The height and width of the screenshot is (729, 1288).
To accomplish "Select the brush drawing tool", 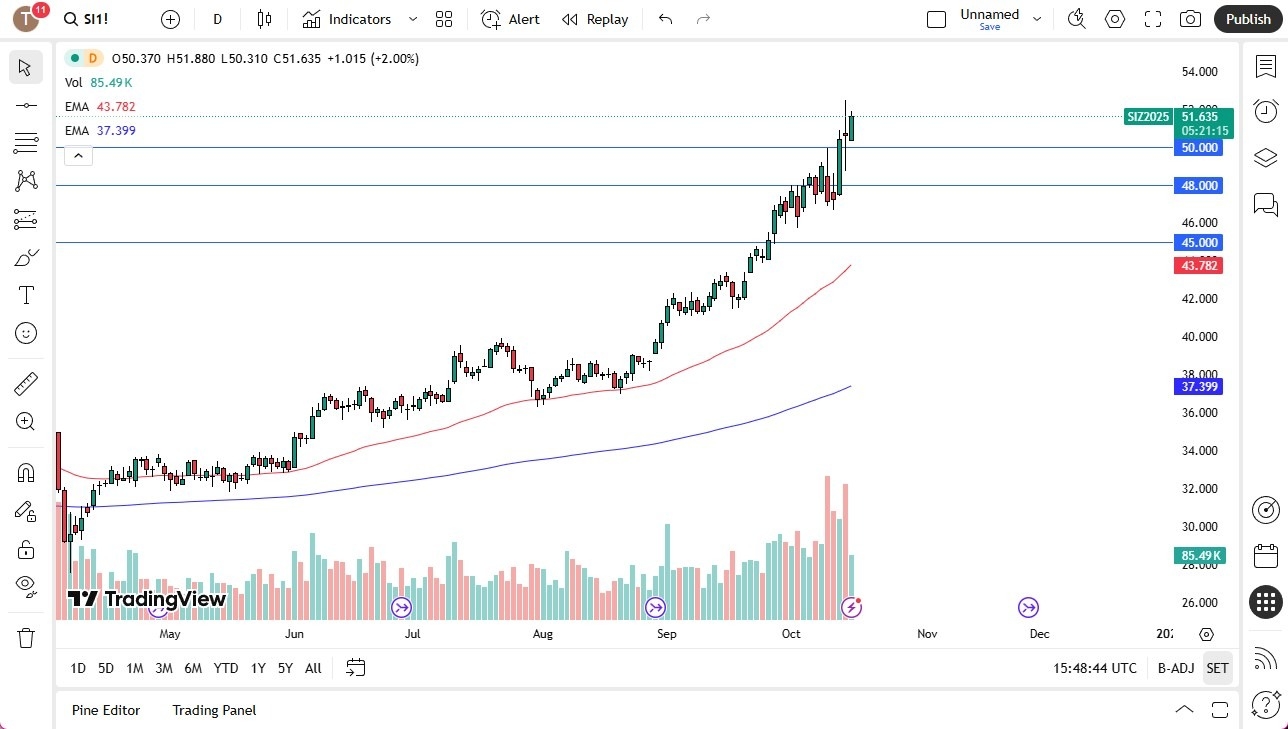I will (25, 257).
